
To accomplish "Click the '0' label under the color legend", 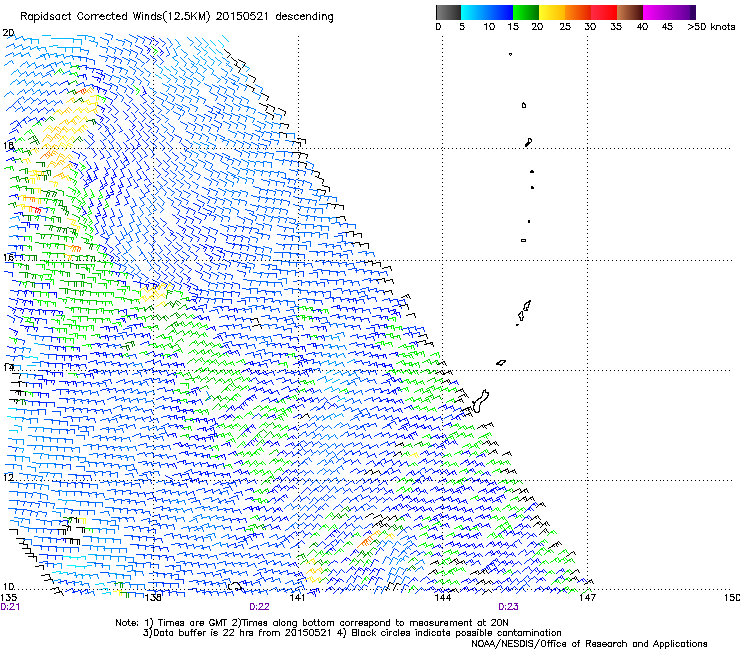I will pos(438,26).
